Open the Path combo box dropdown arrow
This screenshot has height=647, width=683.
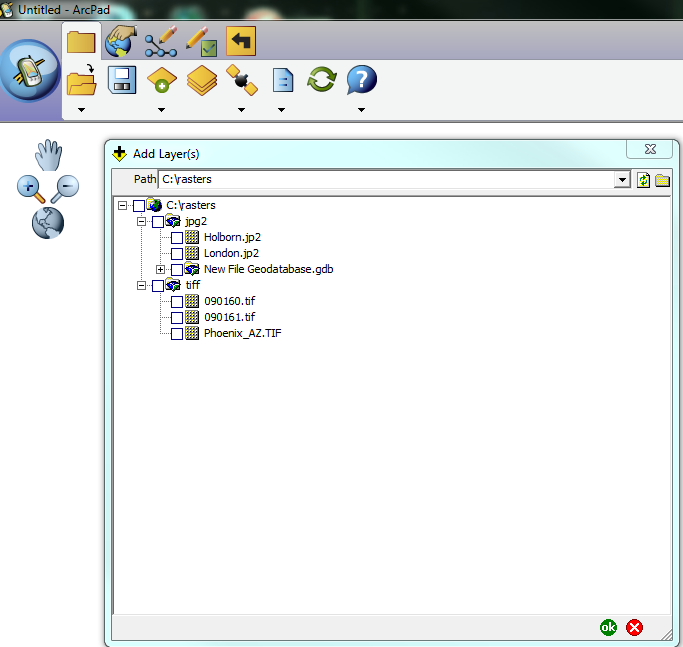click(x=622, y=180)
